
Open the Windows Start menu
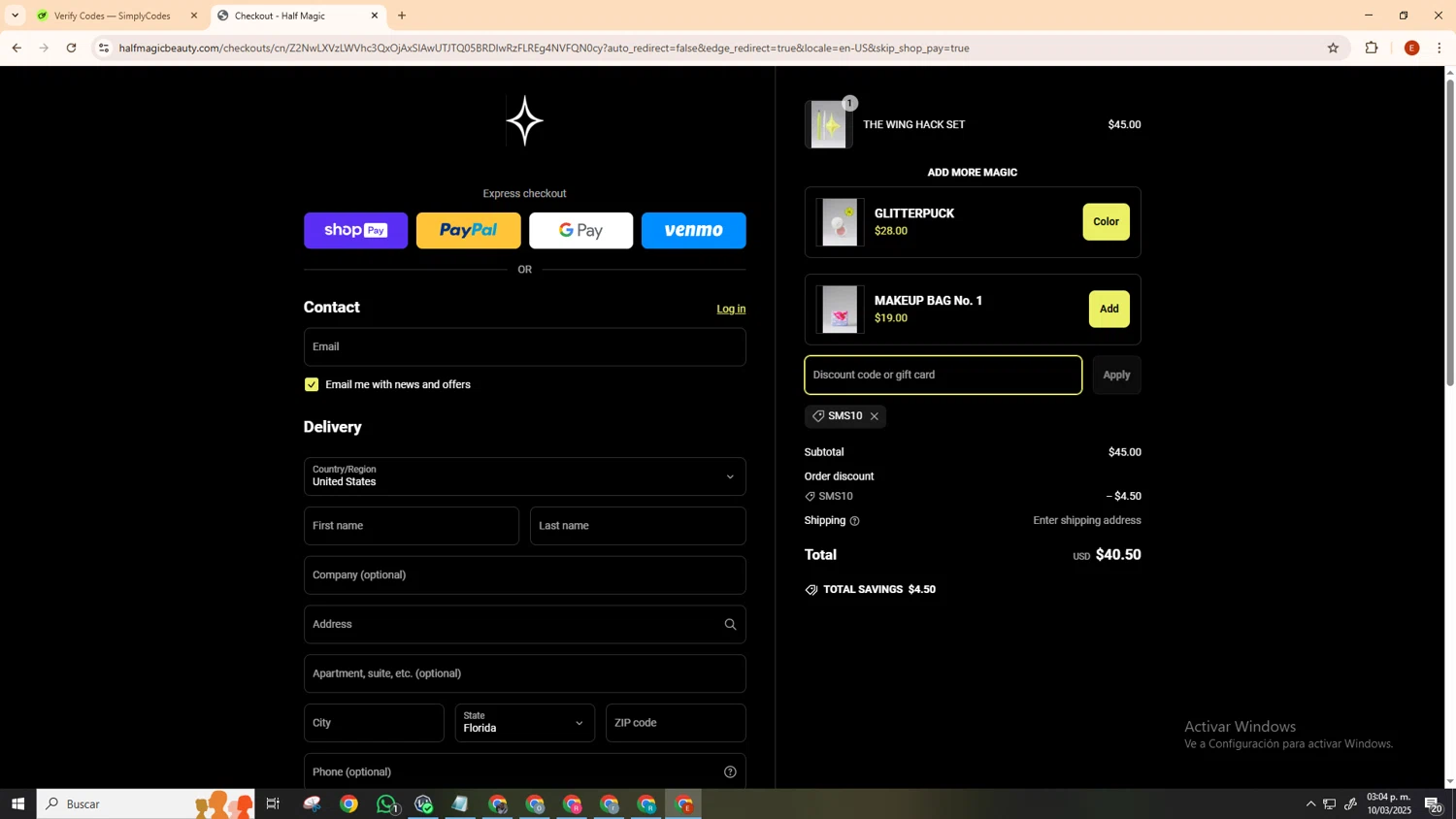coord(17,804)
